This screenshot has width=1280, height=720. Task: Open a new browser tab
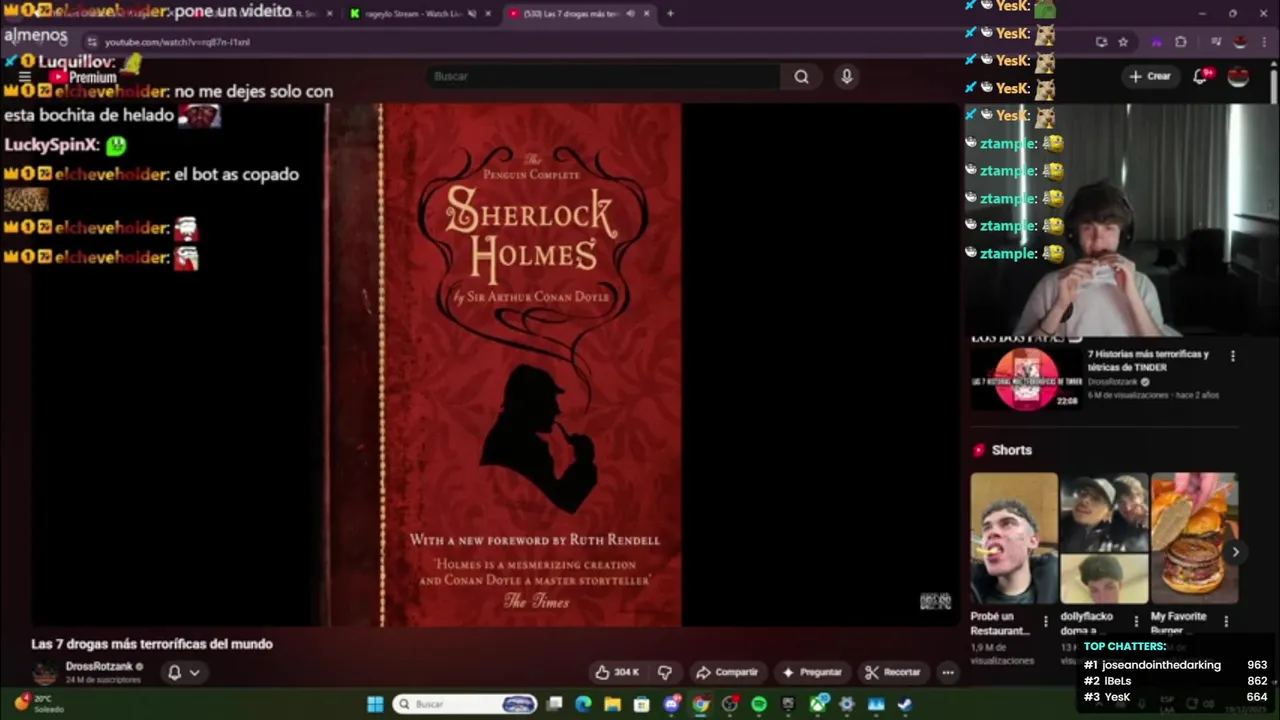coord(670,14)
